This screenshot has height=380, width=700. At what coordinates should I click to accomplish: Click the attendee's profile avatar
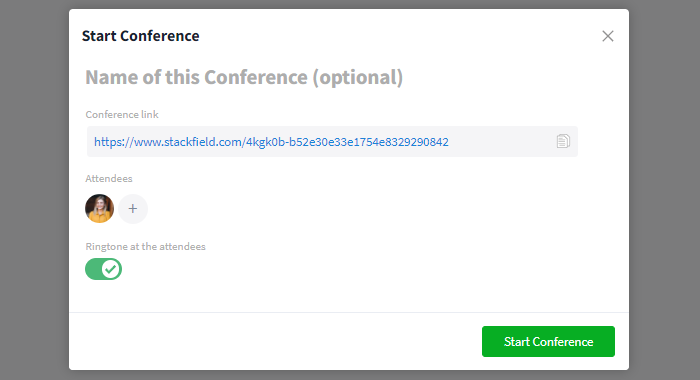tap(100, 209)
